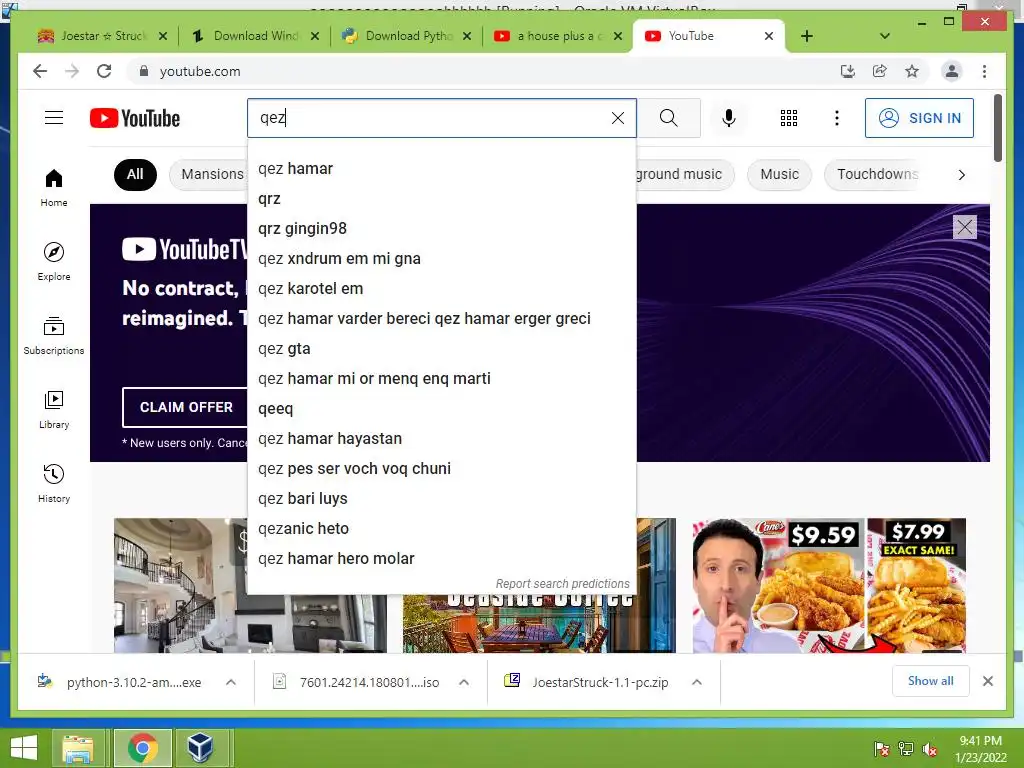Open Chrome three-dot menu
Image resolution: width=1024 pixels, height=768 pixels.
[984, 71]
